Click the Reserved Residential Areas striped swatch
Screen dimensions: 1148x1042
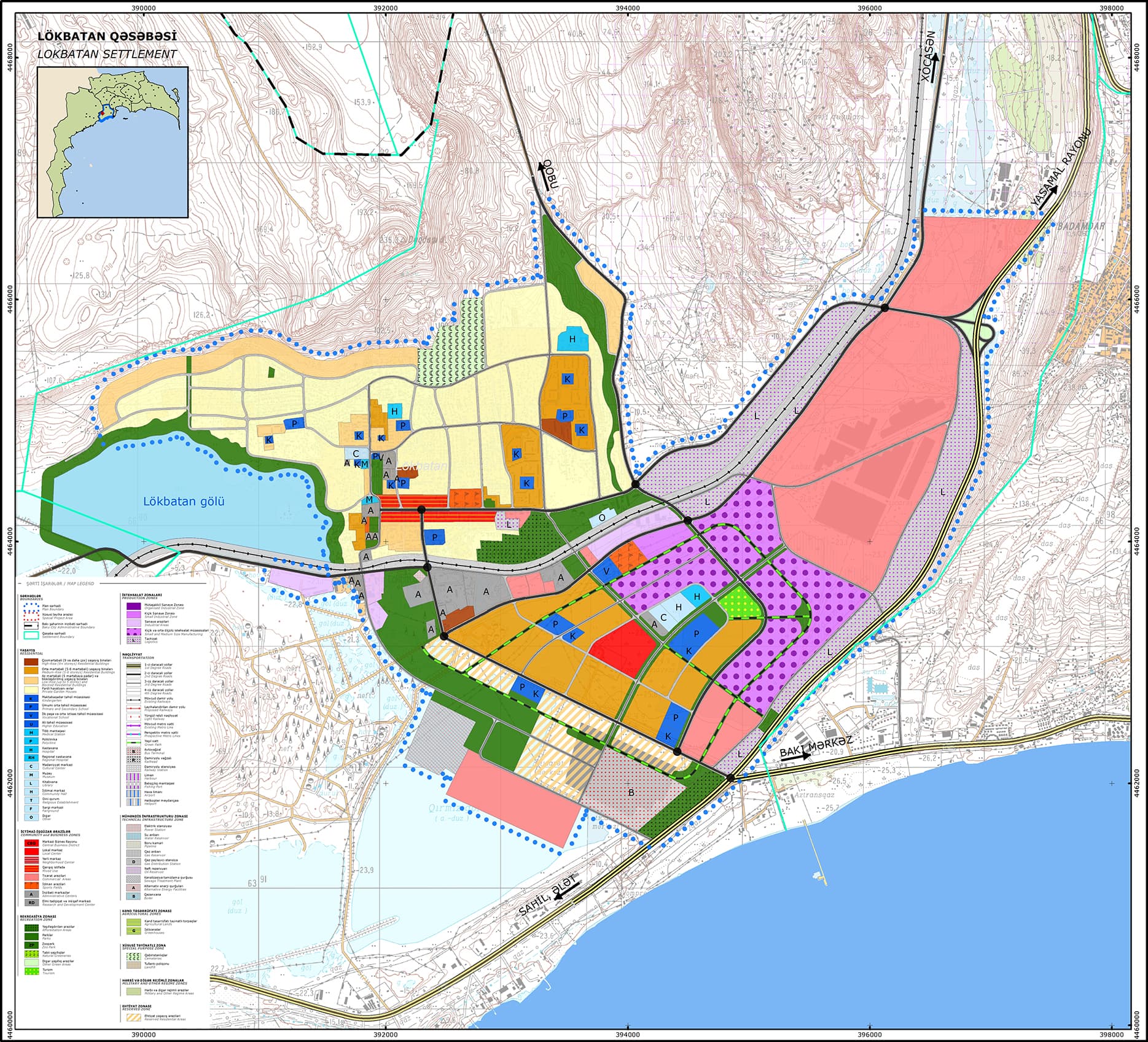click(x=133, y=1017)
